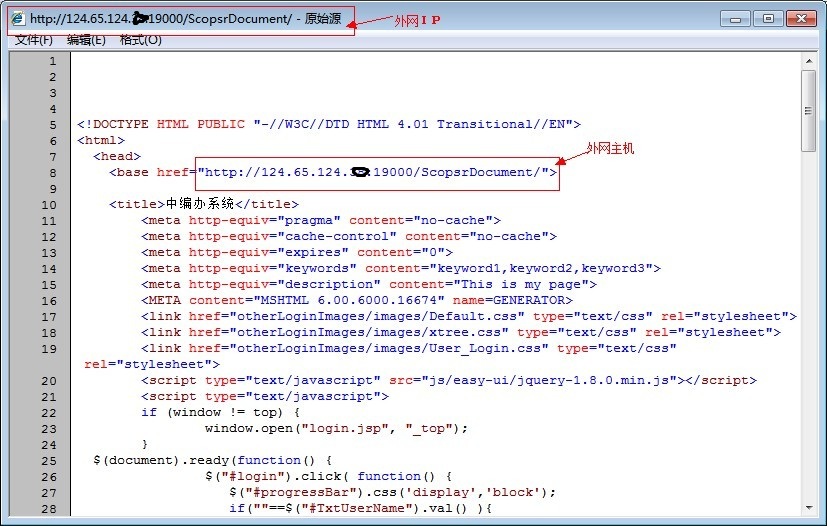Click the jquery-1.8.0.min.js script line
827x526 pixels.
pyautogui.click(x=449, y=380)
